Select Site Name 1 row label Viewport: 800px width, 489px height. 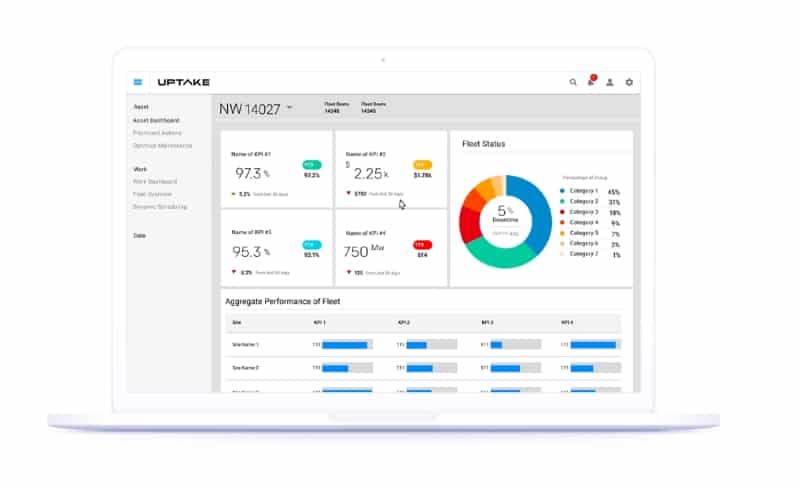[245, 345]
